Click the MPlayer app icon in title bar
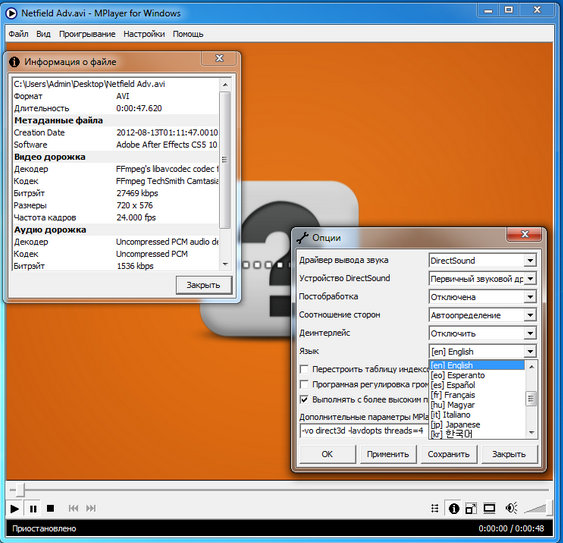Viewport: 563px width, 543px height. 11,13
